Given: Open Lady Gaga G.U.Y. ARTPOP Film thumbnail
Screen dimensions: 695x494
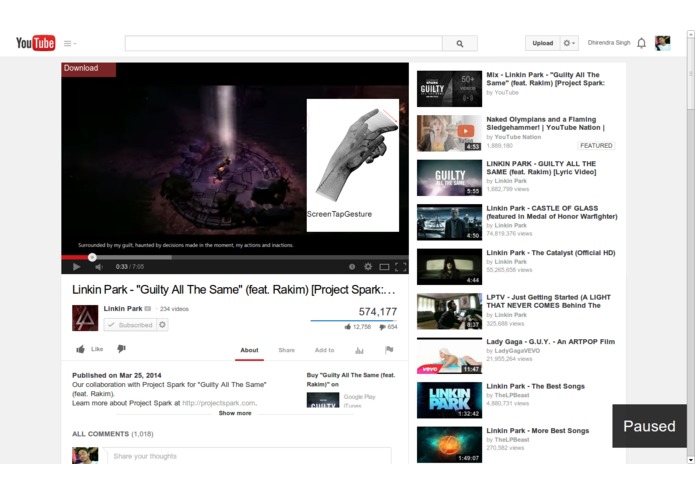Looking at the screenshot, I should pyautogui.click(x=449, y=356).
